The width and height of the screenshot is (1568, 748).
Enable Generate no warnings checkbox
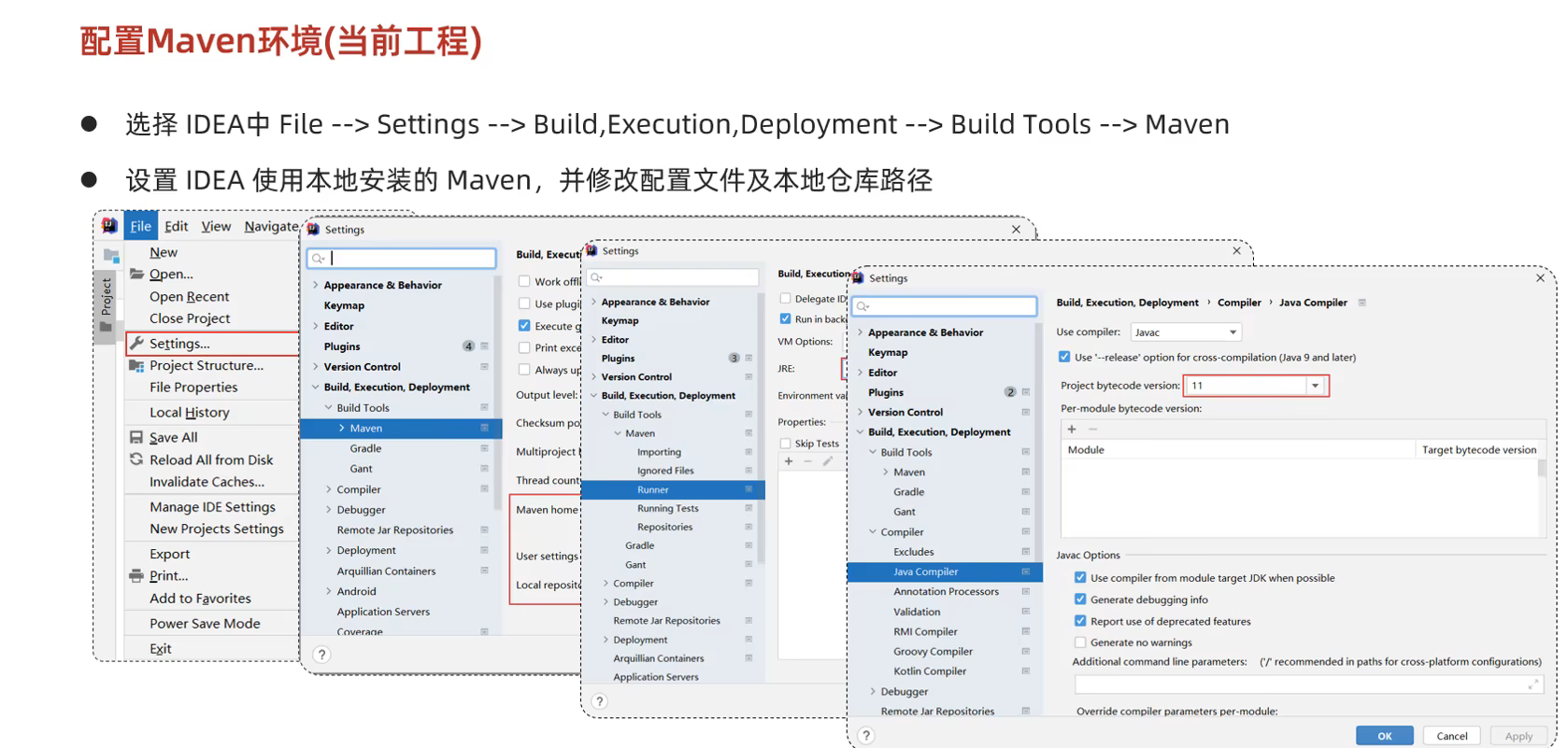pyautogui.click(x=1080, y=642)
